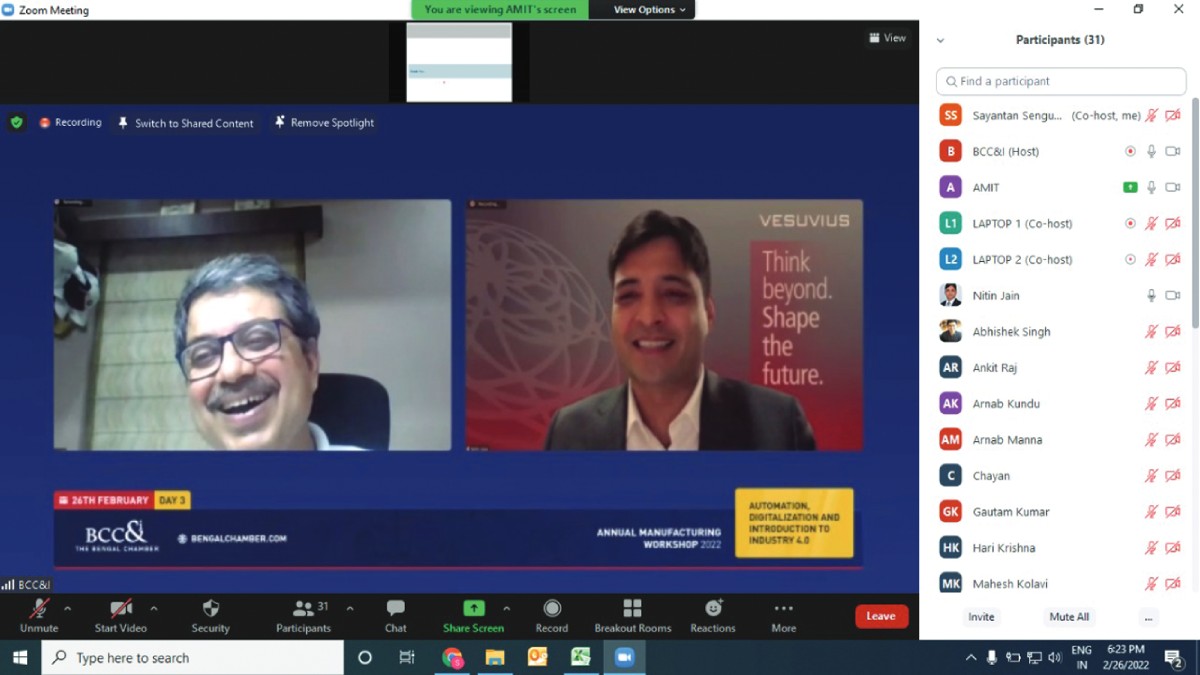
Task: Click the Find a participant search field
Action: pyautogui.click(x=1061, y=81)
